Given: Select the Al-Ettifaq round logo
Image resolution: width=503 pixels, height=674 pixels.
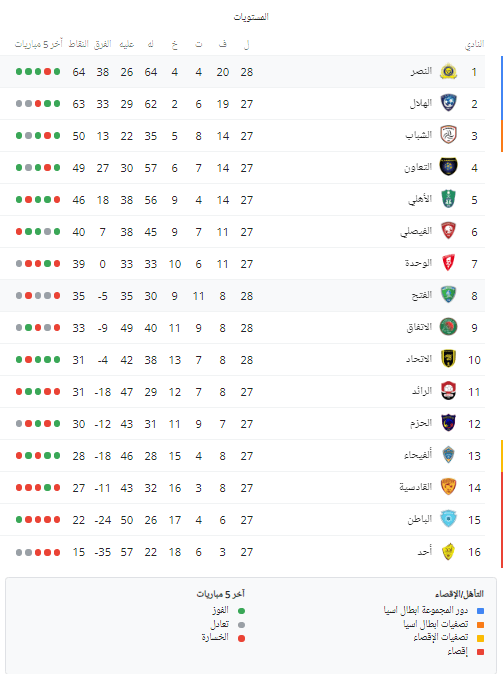Looking at the screenshot, I should pos(448,327).
